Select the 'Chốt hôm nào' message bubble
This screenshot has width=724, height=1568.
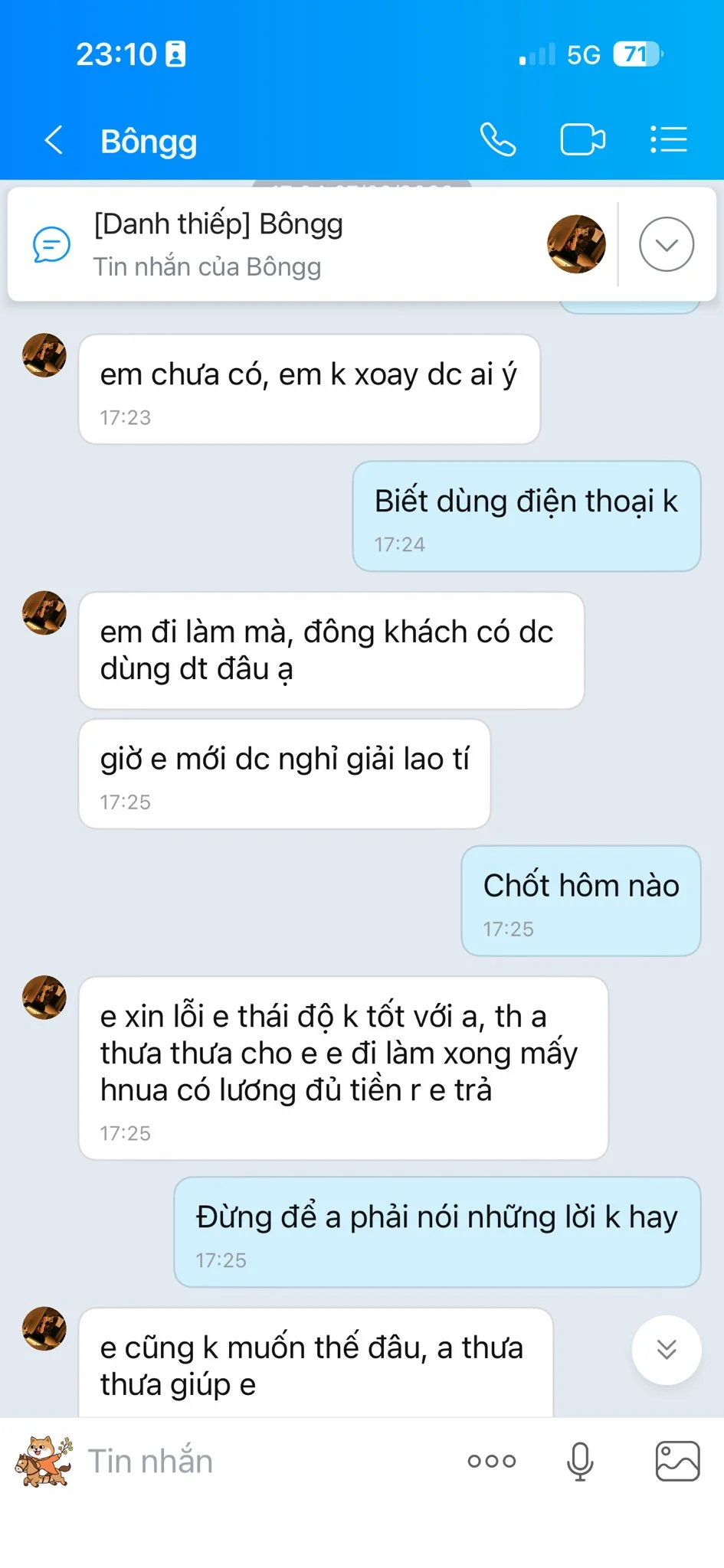[581, 901]
